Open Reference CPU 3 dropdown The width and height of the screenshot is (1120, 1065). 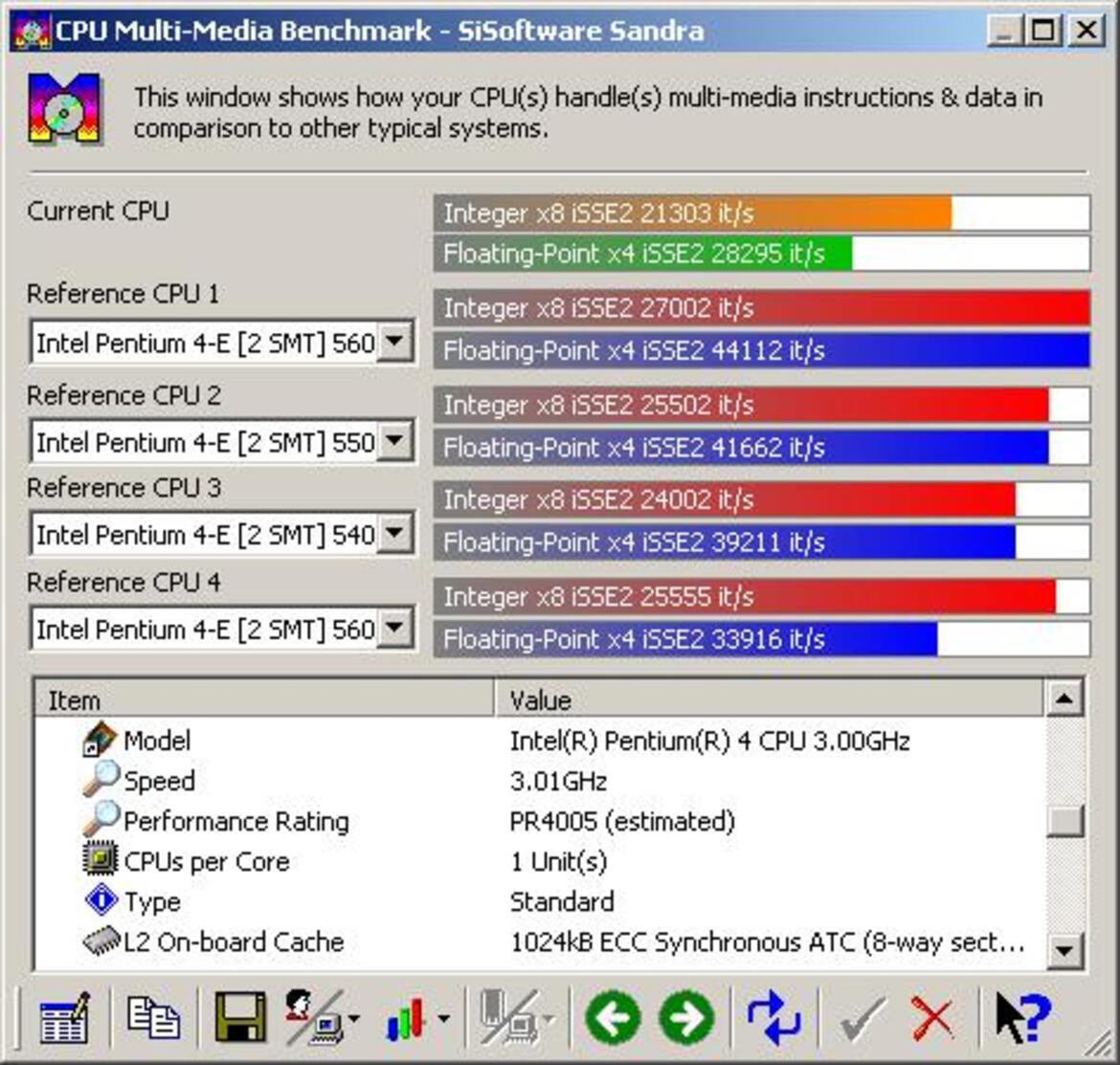tap(394, 534)
